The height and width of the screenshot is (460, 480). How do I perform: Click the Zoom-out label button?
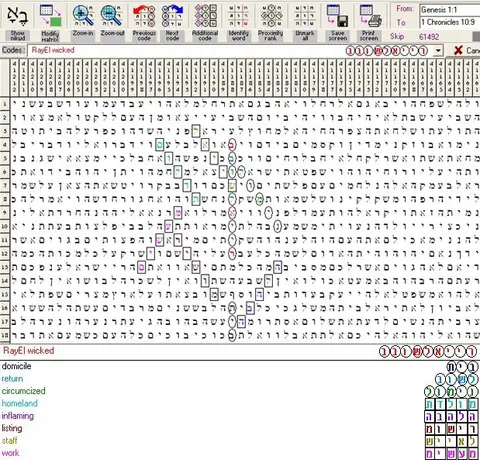point(112,33)
